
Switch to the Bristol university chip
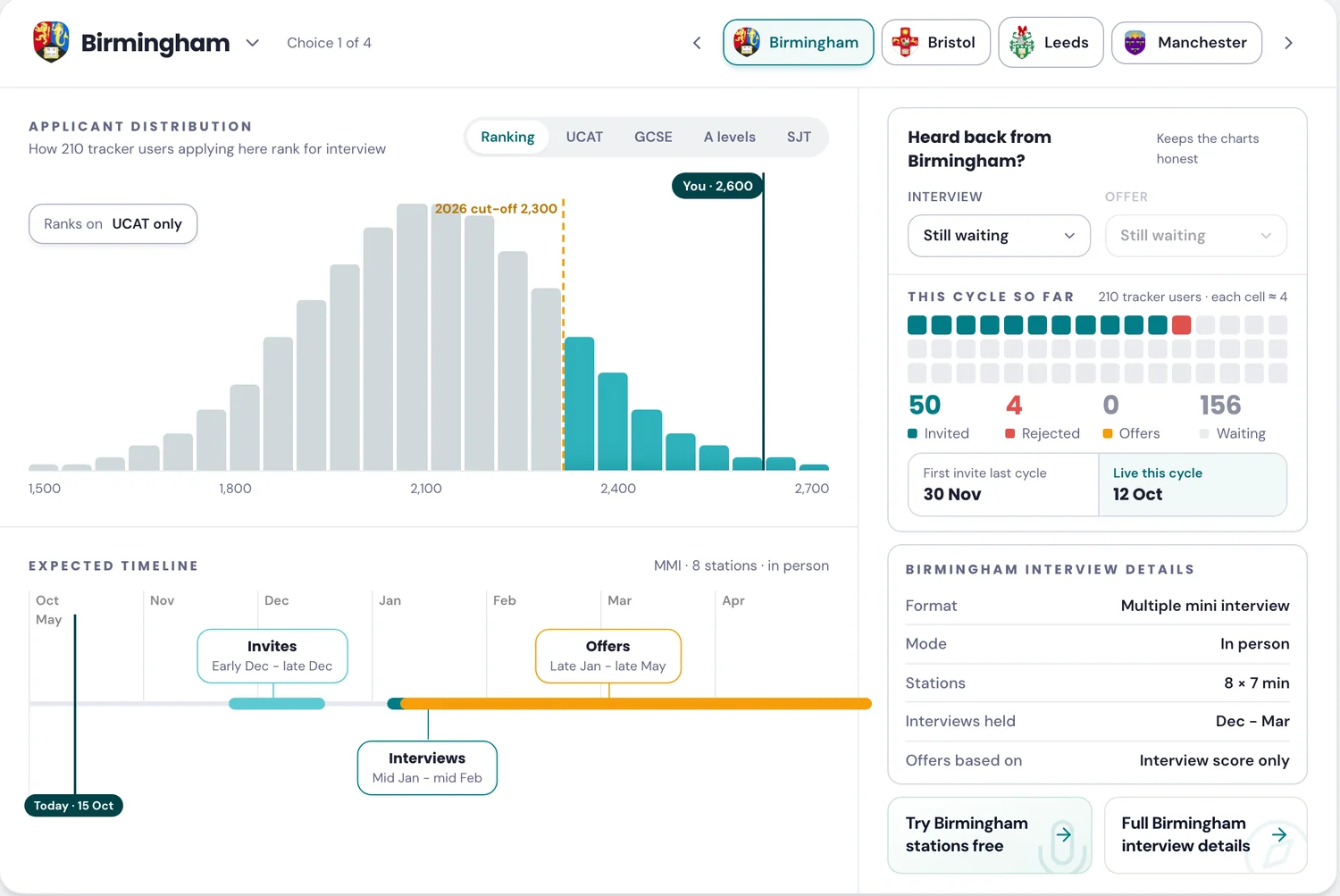point(935,42)
